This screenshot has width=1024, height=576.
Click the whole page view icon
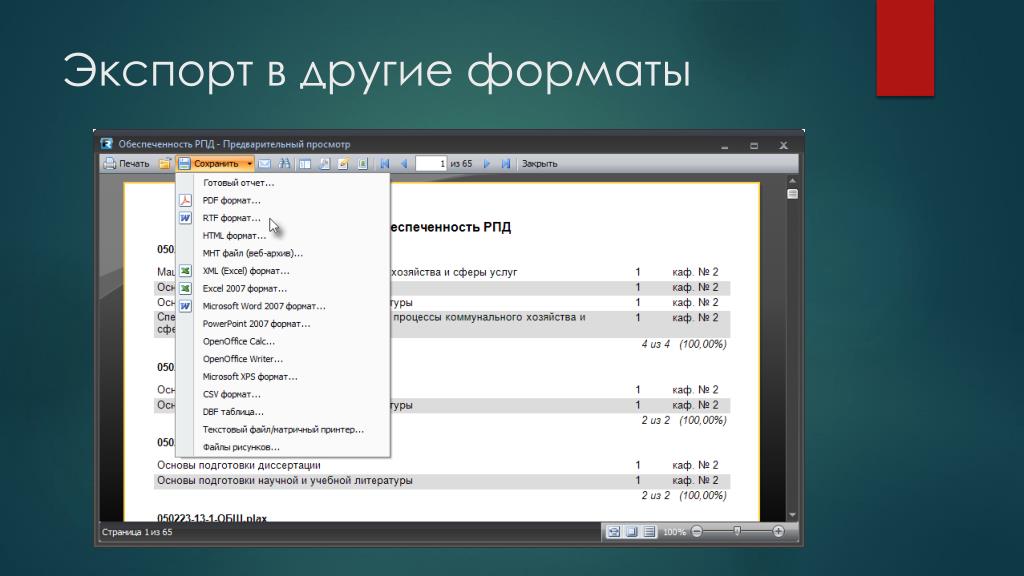coord(632,532)
